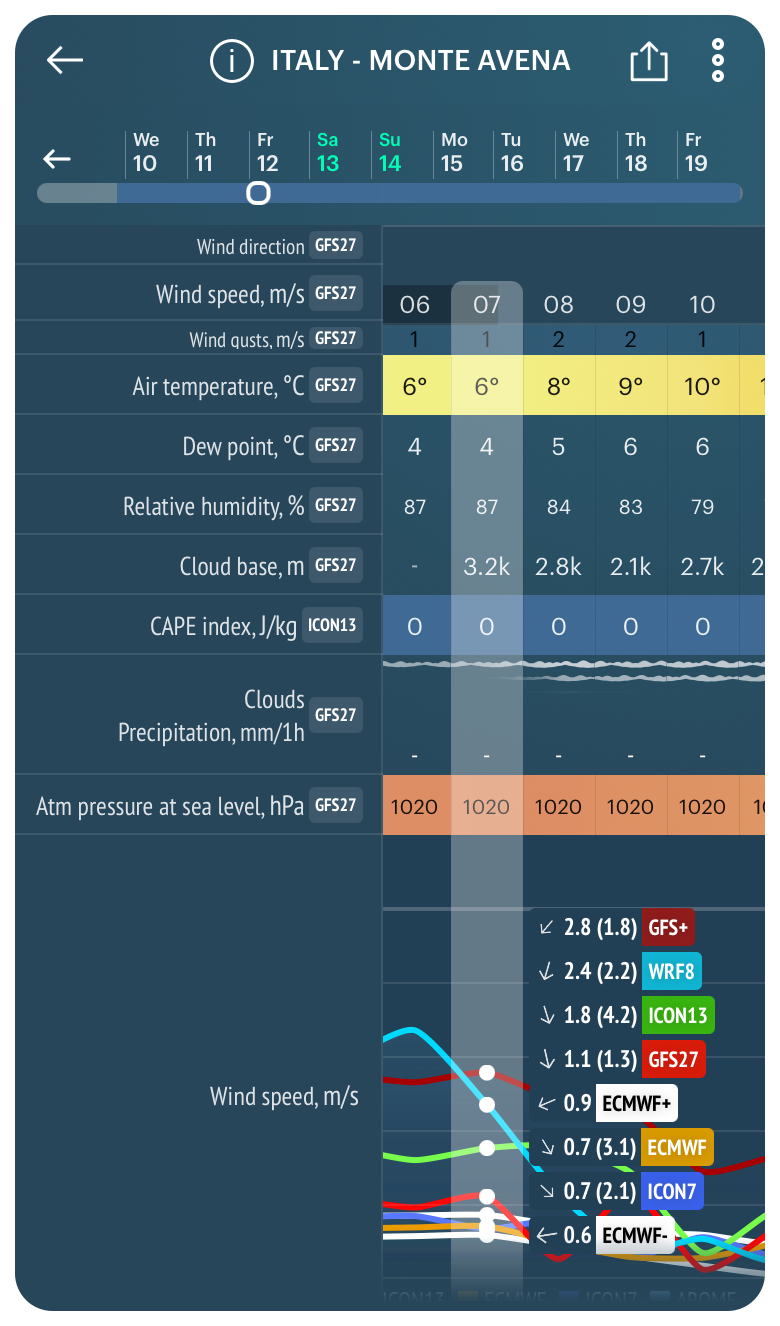Viewport: 780px width, 1326px height.
Task: Change Wind direction GFS27 model badge
Action: coord(335,245)
